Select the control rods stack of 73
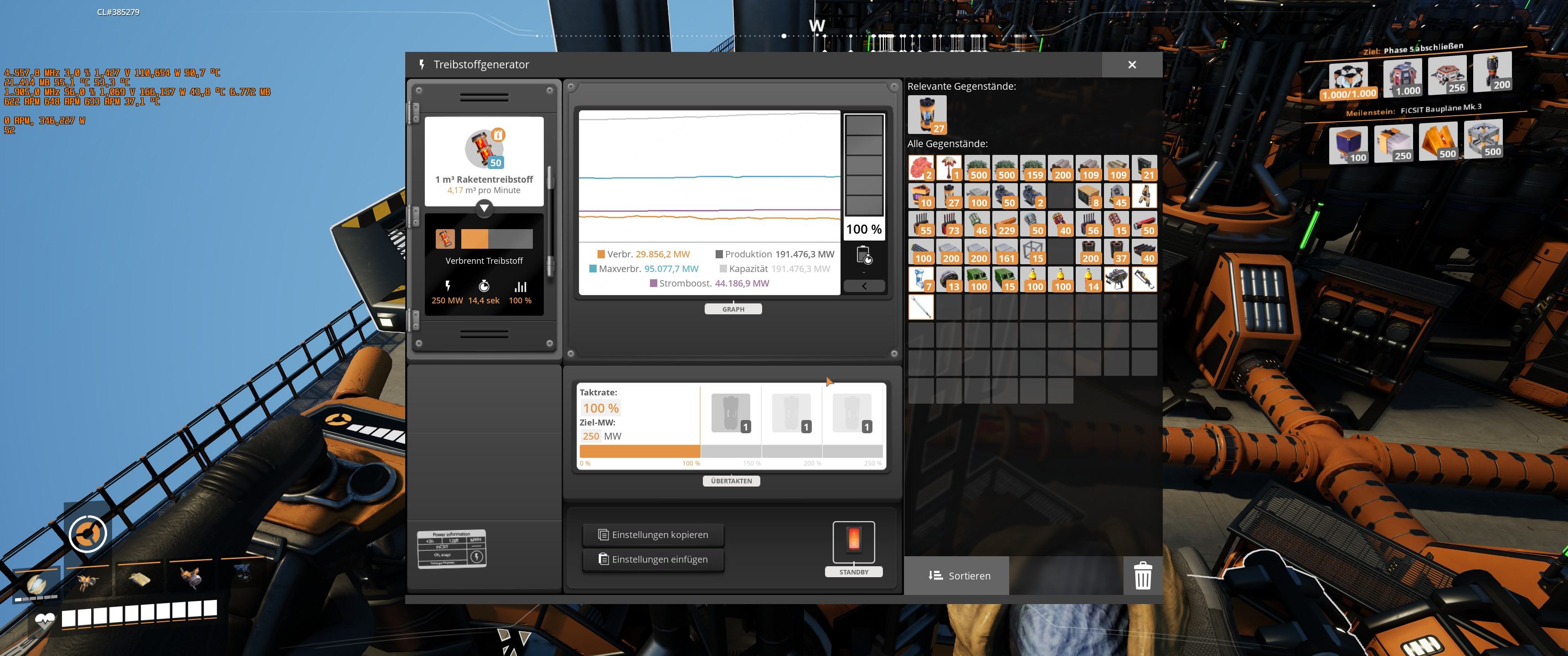This screenshot has width=1568, height=656. click(949, 224)
